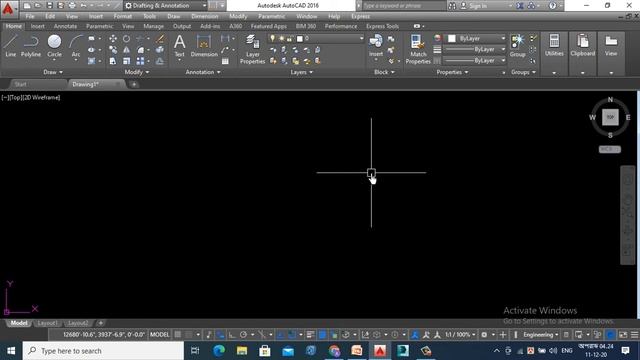Click the white object color swatch in Properties
This screenshot has width=640, height=360.
pos(451,38)
